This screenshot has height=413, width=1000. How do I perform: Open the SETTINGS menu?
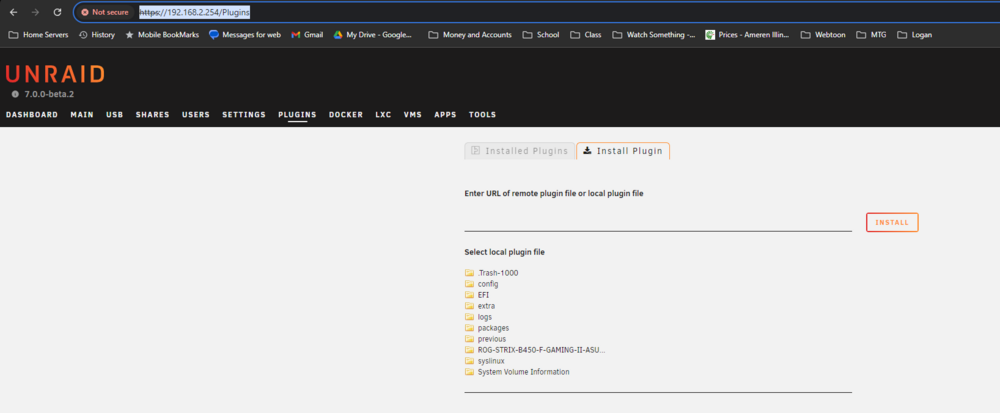(x=244, y=115)
